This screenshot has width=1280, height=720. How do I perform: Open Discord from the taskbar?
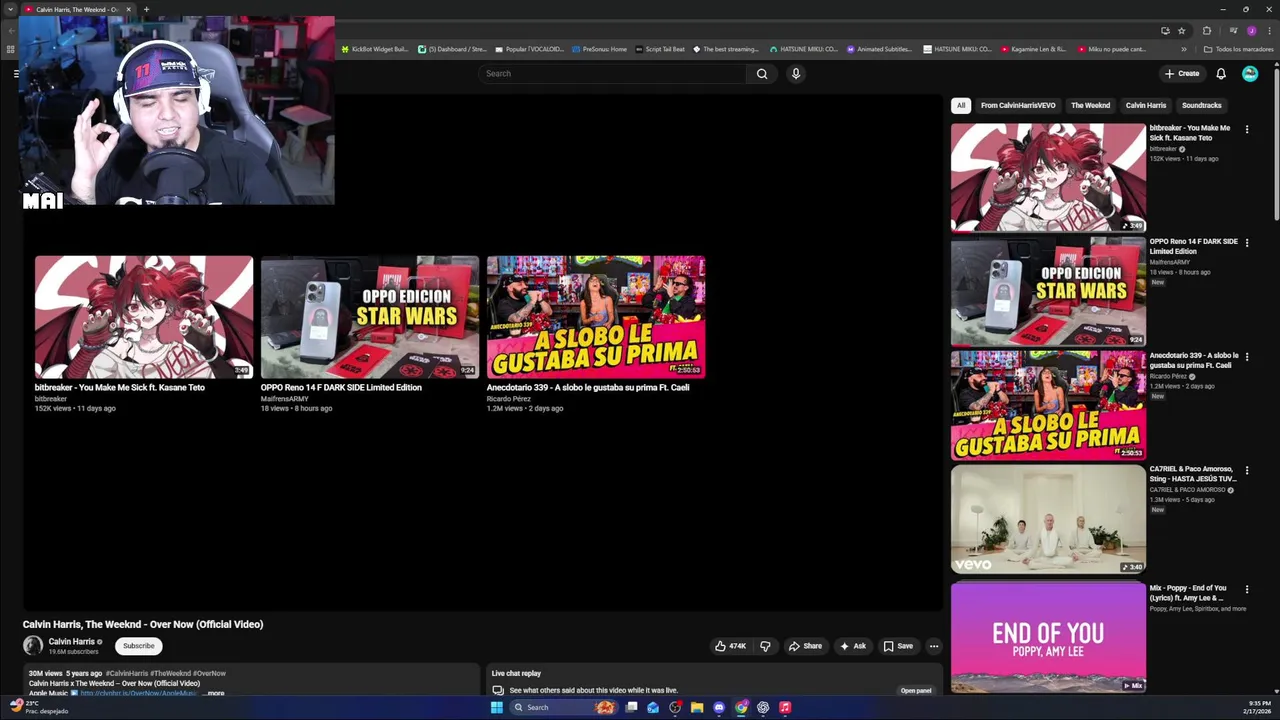(719, 707)
